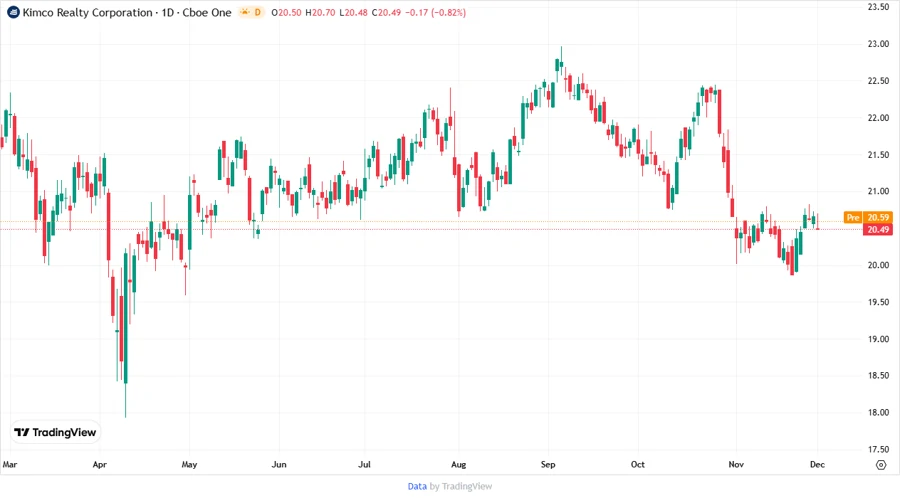Click the September peak candlestick near 23.00
The height and width of the screenshot is (498, 900).
(x=561, y=61)
